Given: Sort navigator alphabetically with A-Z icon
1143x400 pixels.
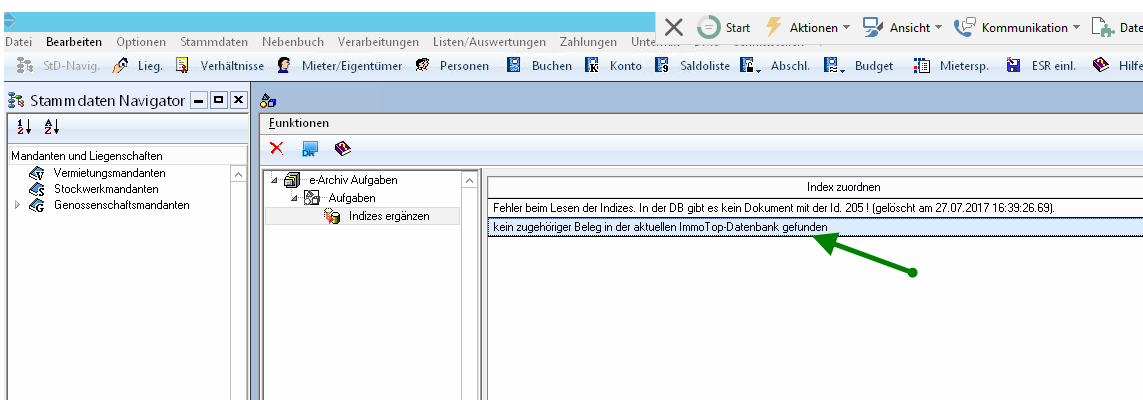Looking at the screenshot, I should click(51, 127).
